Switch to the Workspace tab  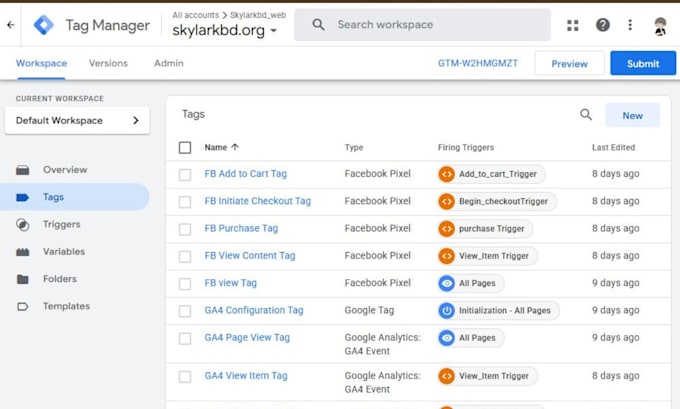pos(42,63)
